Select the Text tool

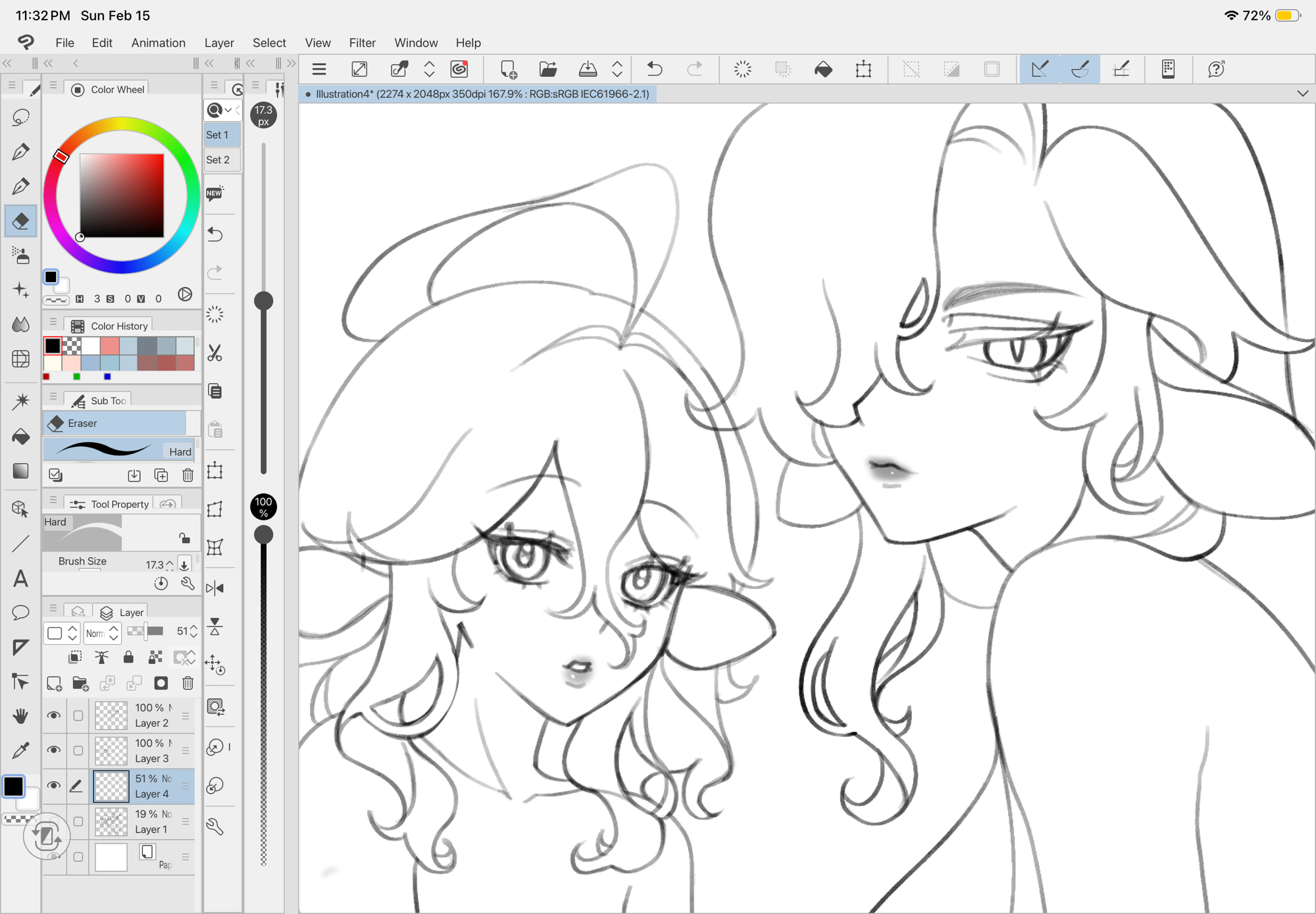tap(20, 579)
